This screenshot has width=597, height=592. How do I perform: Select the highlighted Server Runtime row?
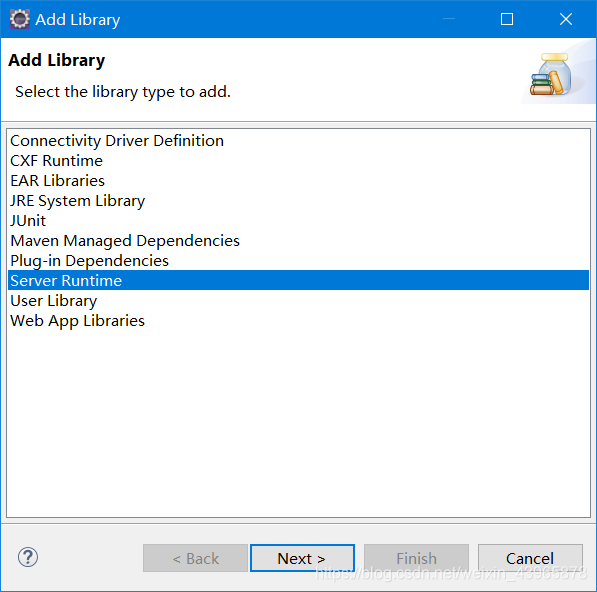pyautogui.click(x=298, y=280)
